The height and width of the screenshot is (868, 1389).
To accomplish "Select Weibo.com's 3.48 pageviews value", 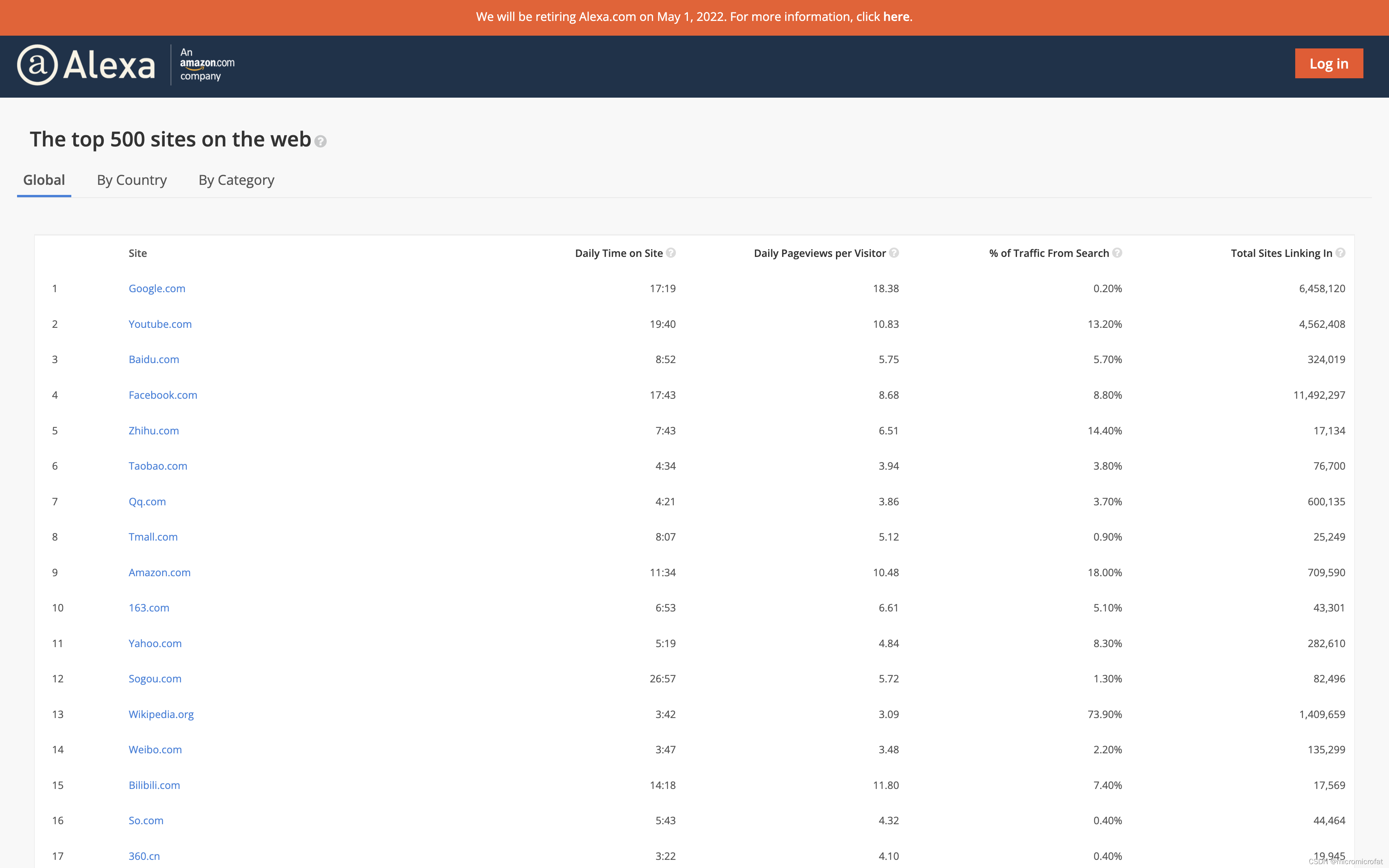I will tap(889, 749).
